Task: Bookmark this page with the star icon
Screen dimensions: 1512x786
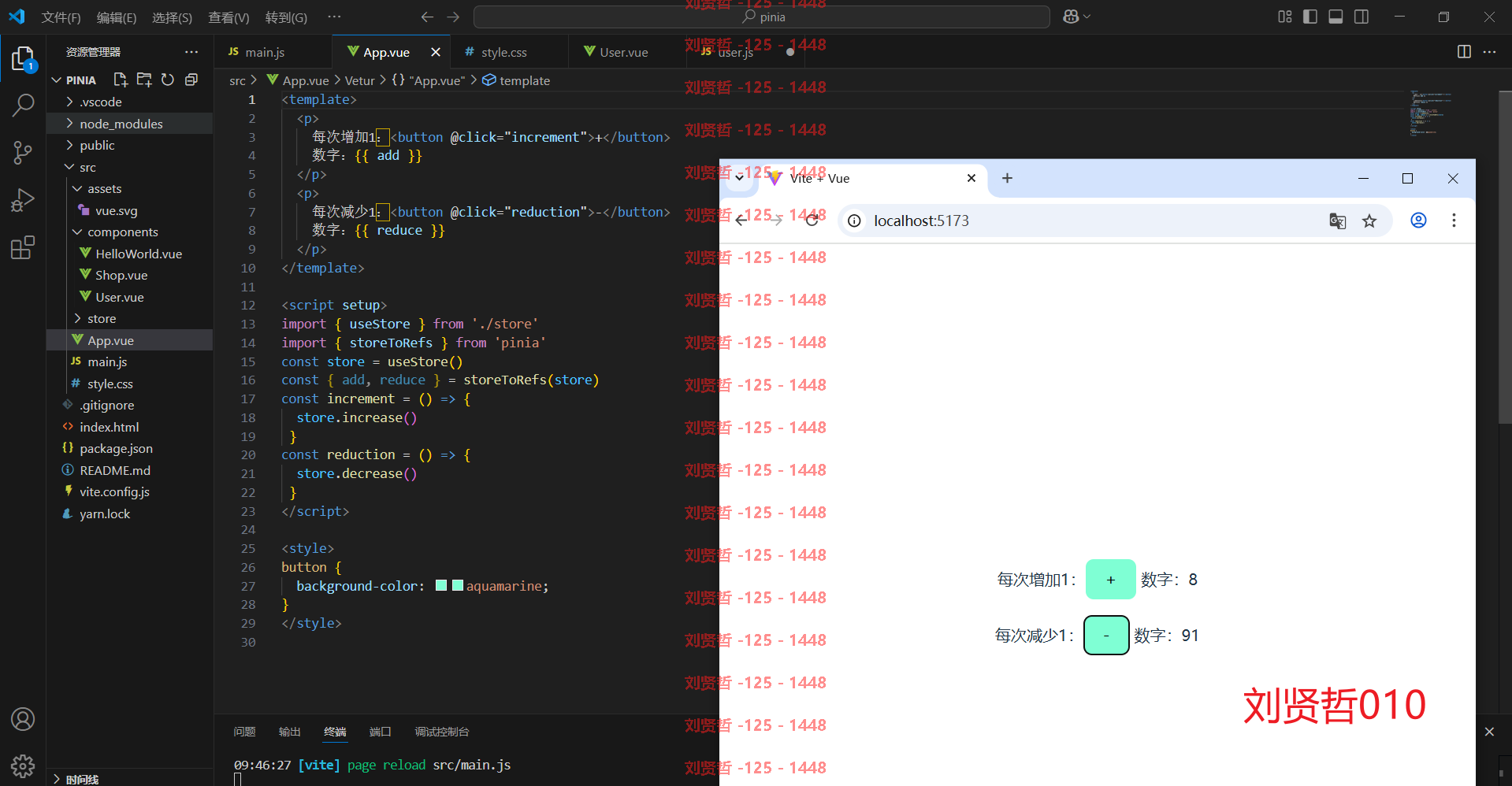Action: pos(1369,221)
